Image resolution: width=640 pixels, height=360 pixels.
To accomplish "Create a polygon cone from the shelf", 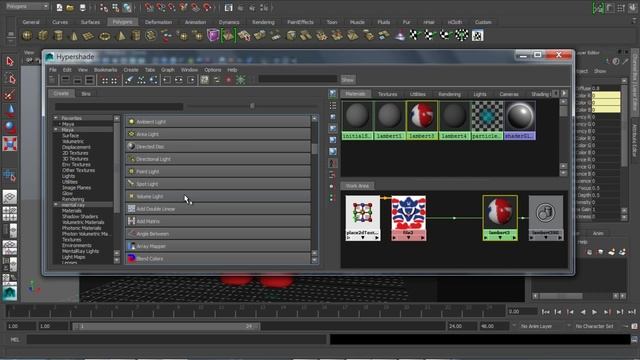I will (74, 36).
